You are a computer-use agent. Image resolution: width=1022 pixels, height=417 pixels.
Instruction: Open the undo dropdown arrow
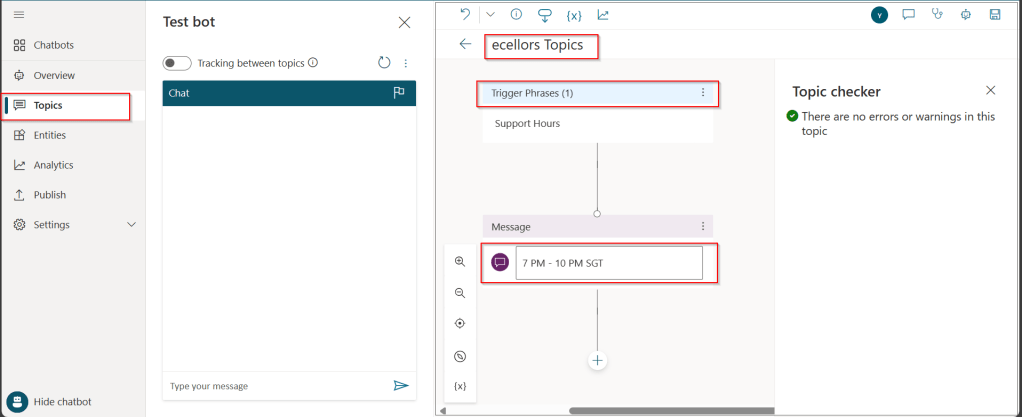(490, 14)
